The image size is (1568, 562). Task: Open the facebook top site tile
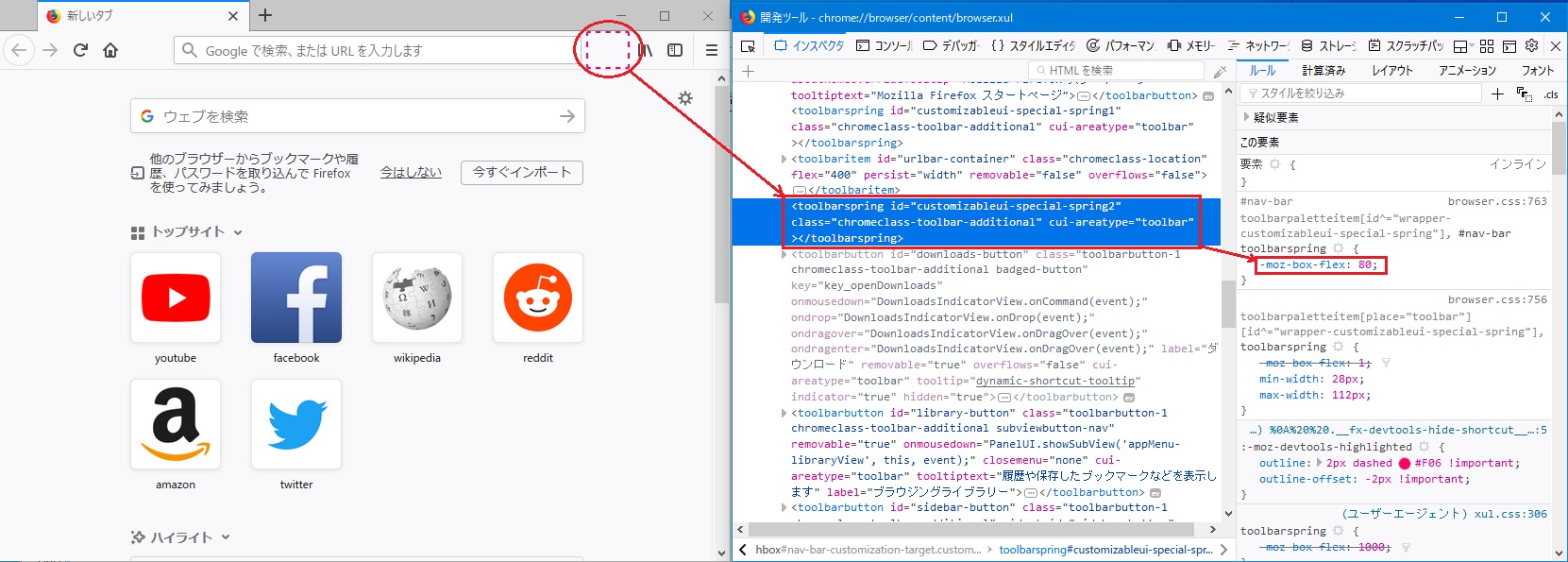pos(296,298)
